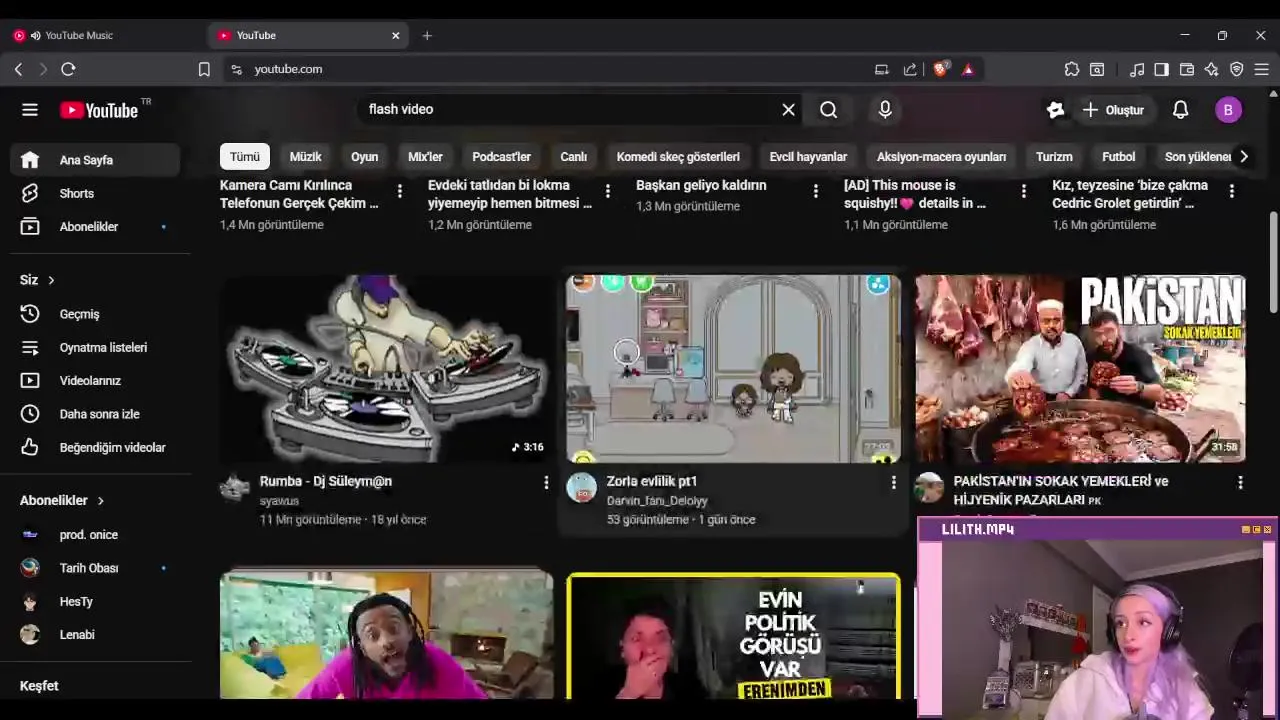
Task: Open the Tarih Obası channel subscription
Action: click(x=95, y=568)
